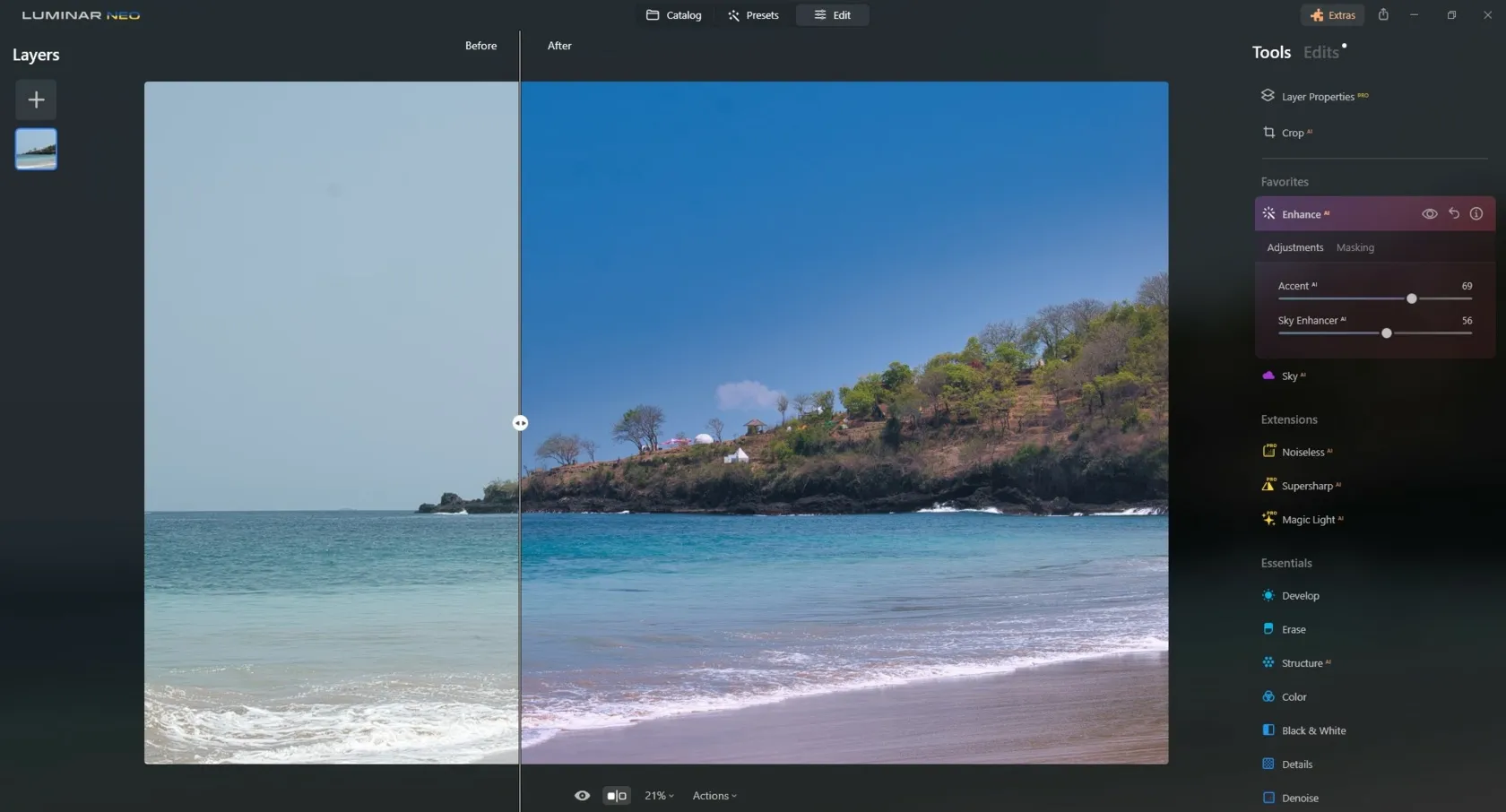Toggle original image preview eye
Viewport: 1506px width, 812px height.
[582, 796]
